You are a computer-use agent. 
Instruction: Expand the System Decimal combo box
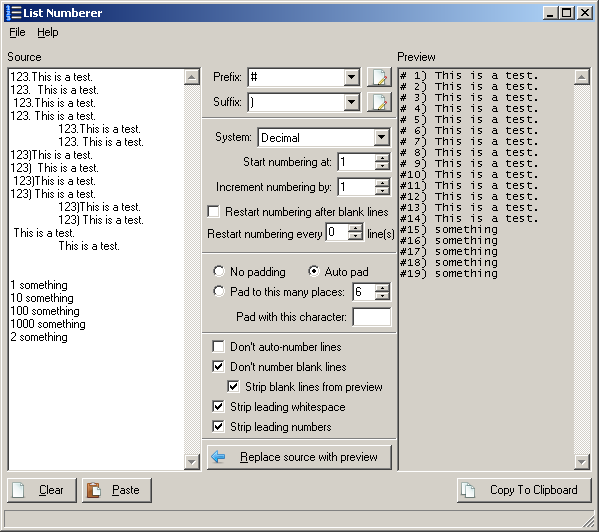[381, 137]
